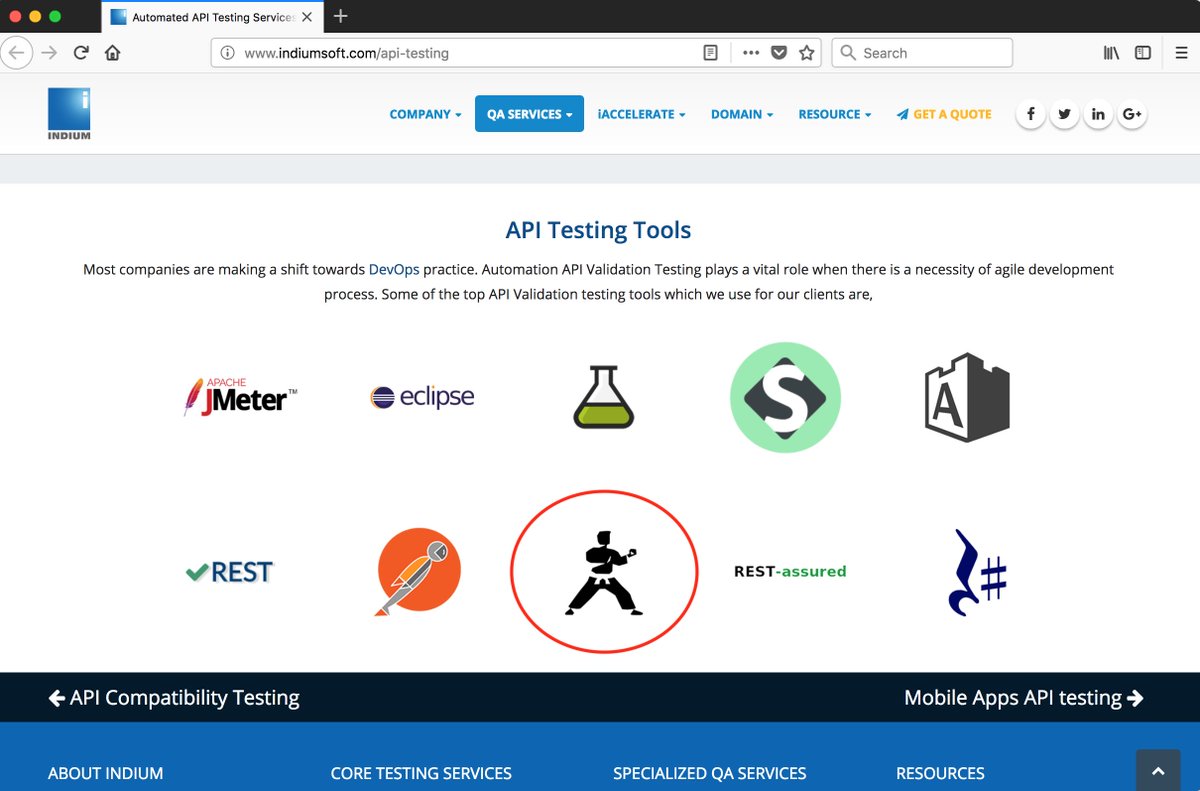Open Indium's Facebook page
This screenshot has height=791, width=1200.
tap(1031, 114)
